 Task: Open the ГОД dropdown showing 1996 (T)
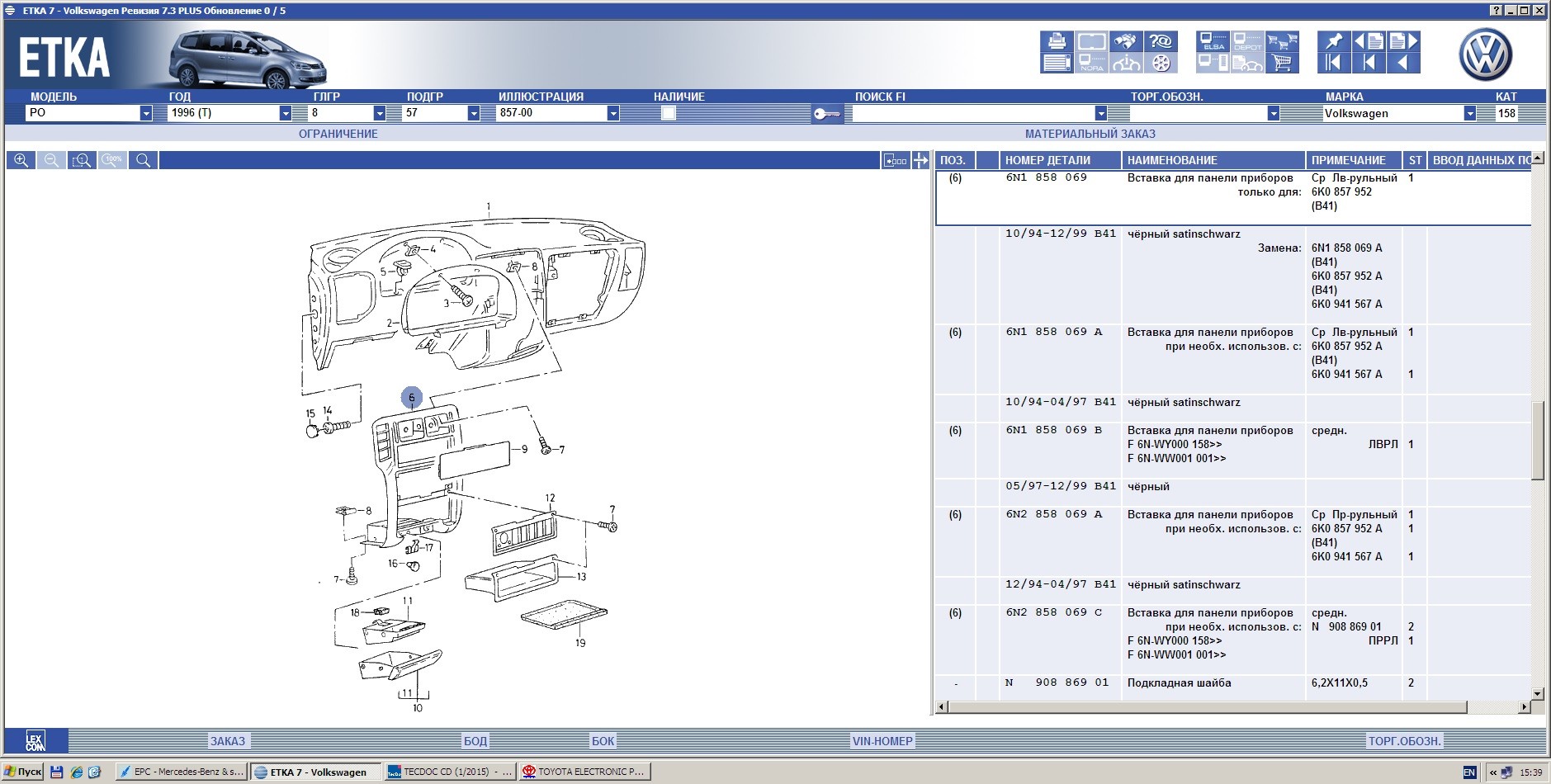coord(286,113)
